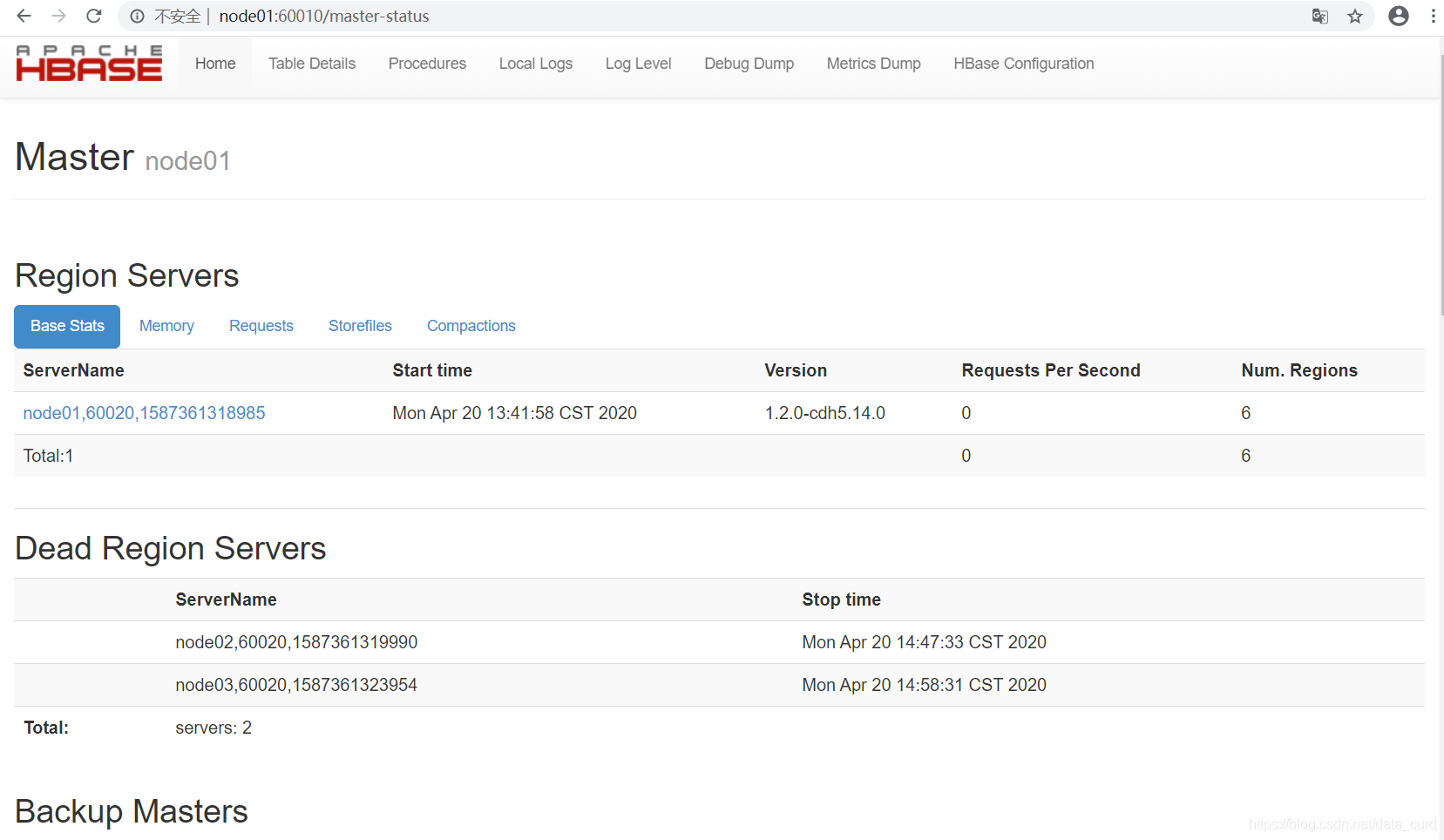Open the user profile icon
The width and height of the screenshot is (1444, 840).
click(1399, 16)
